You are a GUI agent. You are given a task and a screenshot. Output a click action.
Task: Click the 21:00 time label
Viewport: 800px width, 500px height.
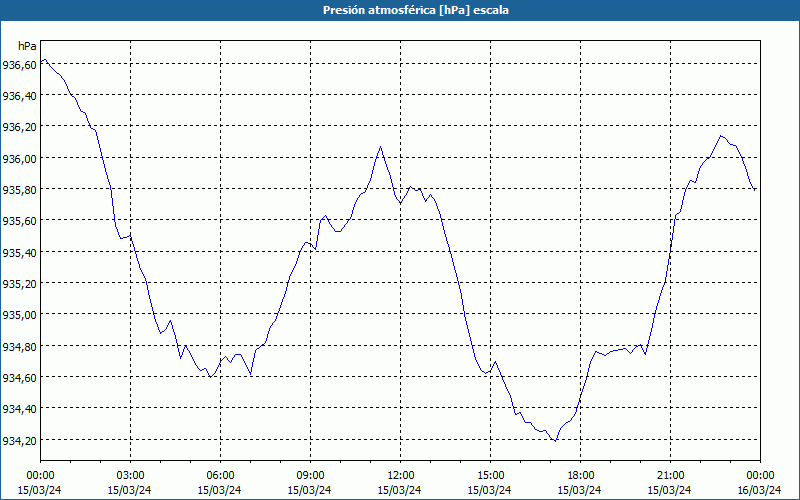tap(670, 476)
